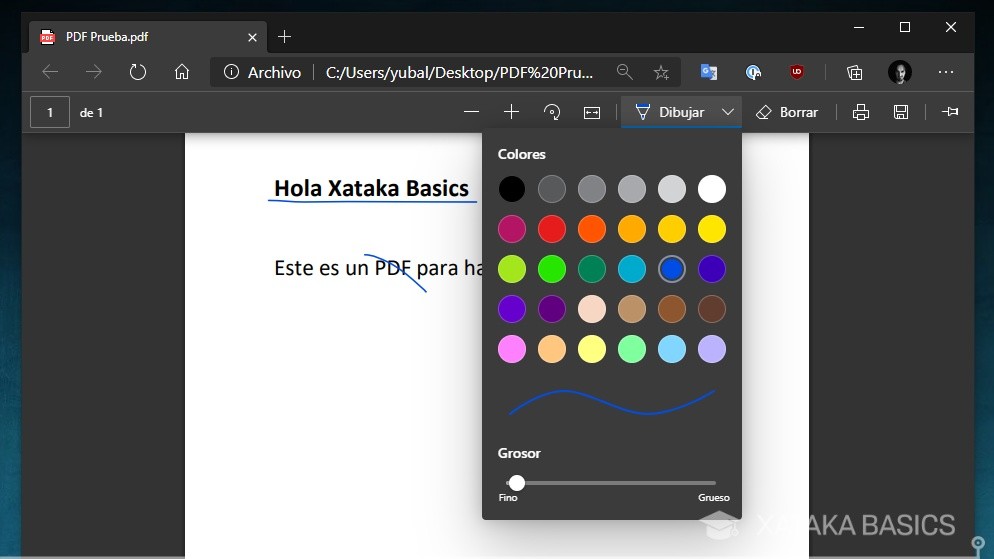
Task: Open the browser home page
Action: click(182, 72)
